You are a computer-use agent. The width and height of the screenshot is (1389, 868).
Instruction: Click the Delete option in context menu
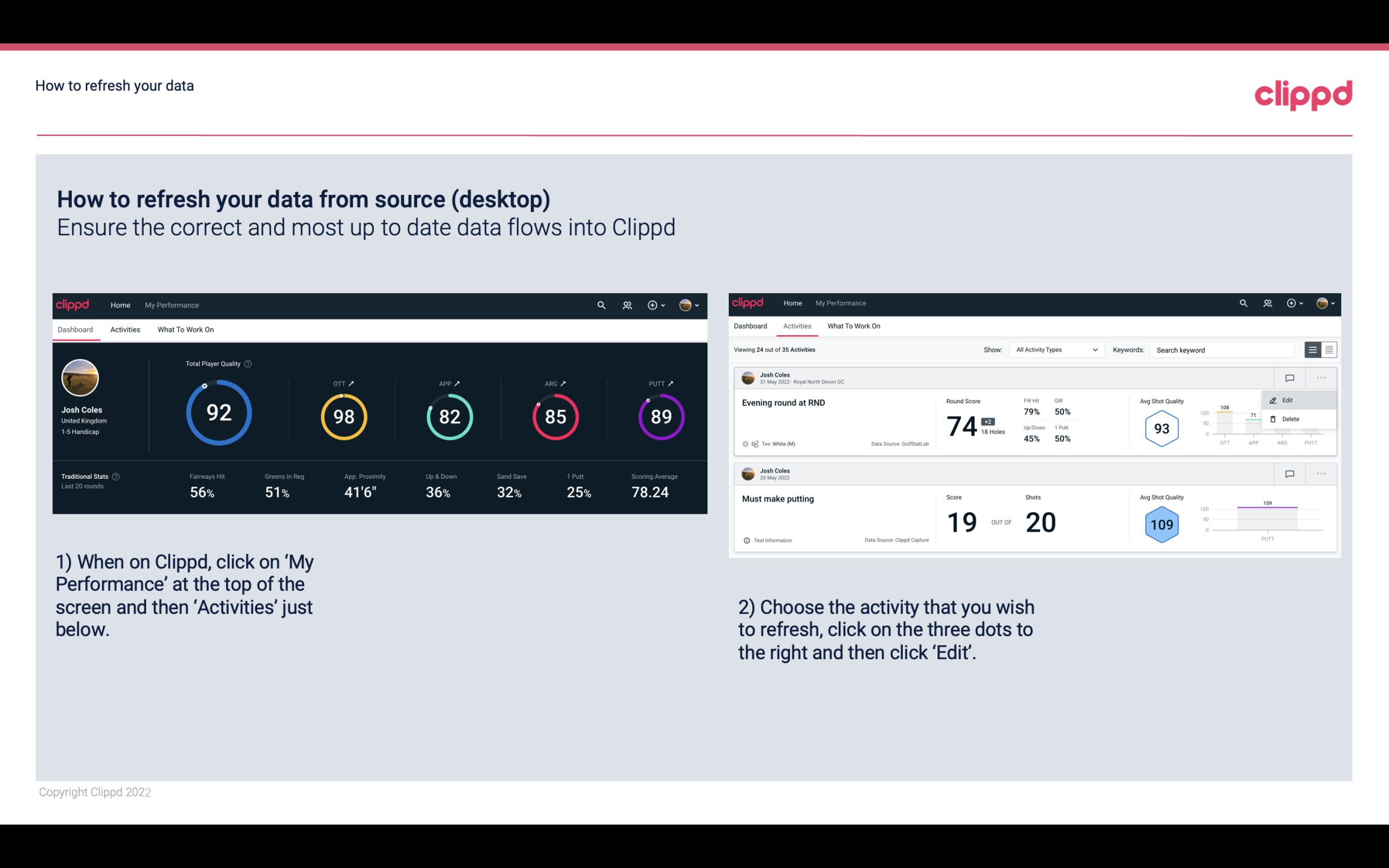point(1290,419)
